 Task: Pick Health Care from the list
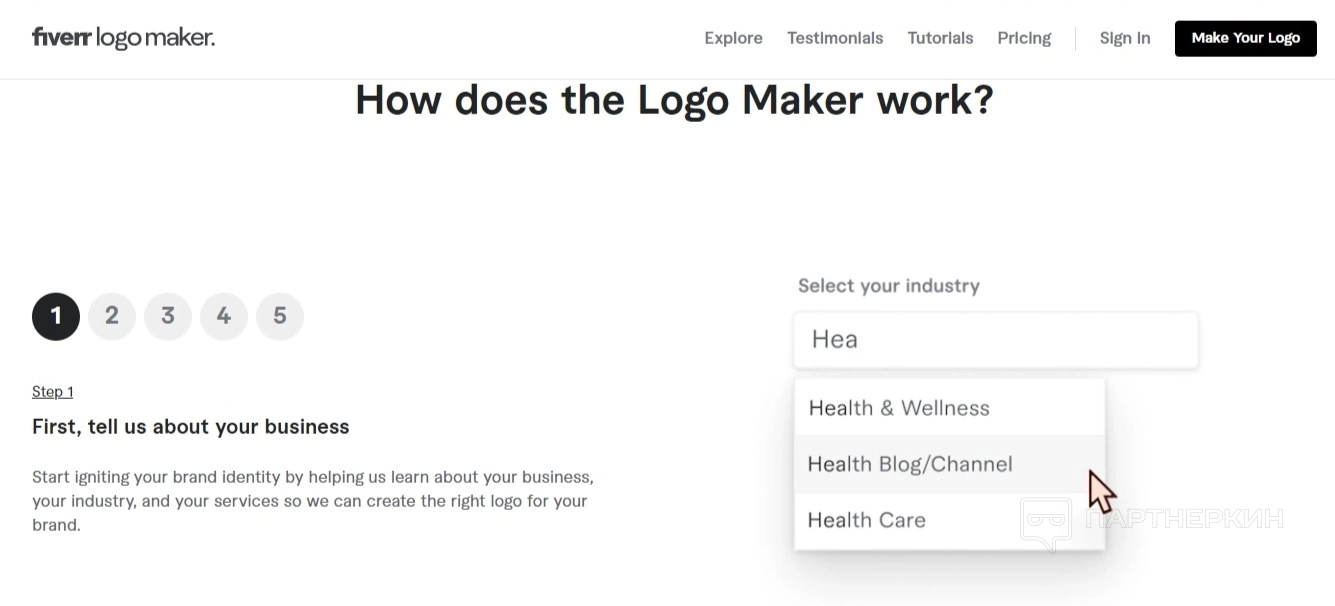(x=867, y=520)
